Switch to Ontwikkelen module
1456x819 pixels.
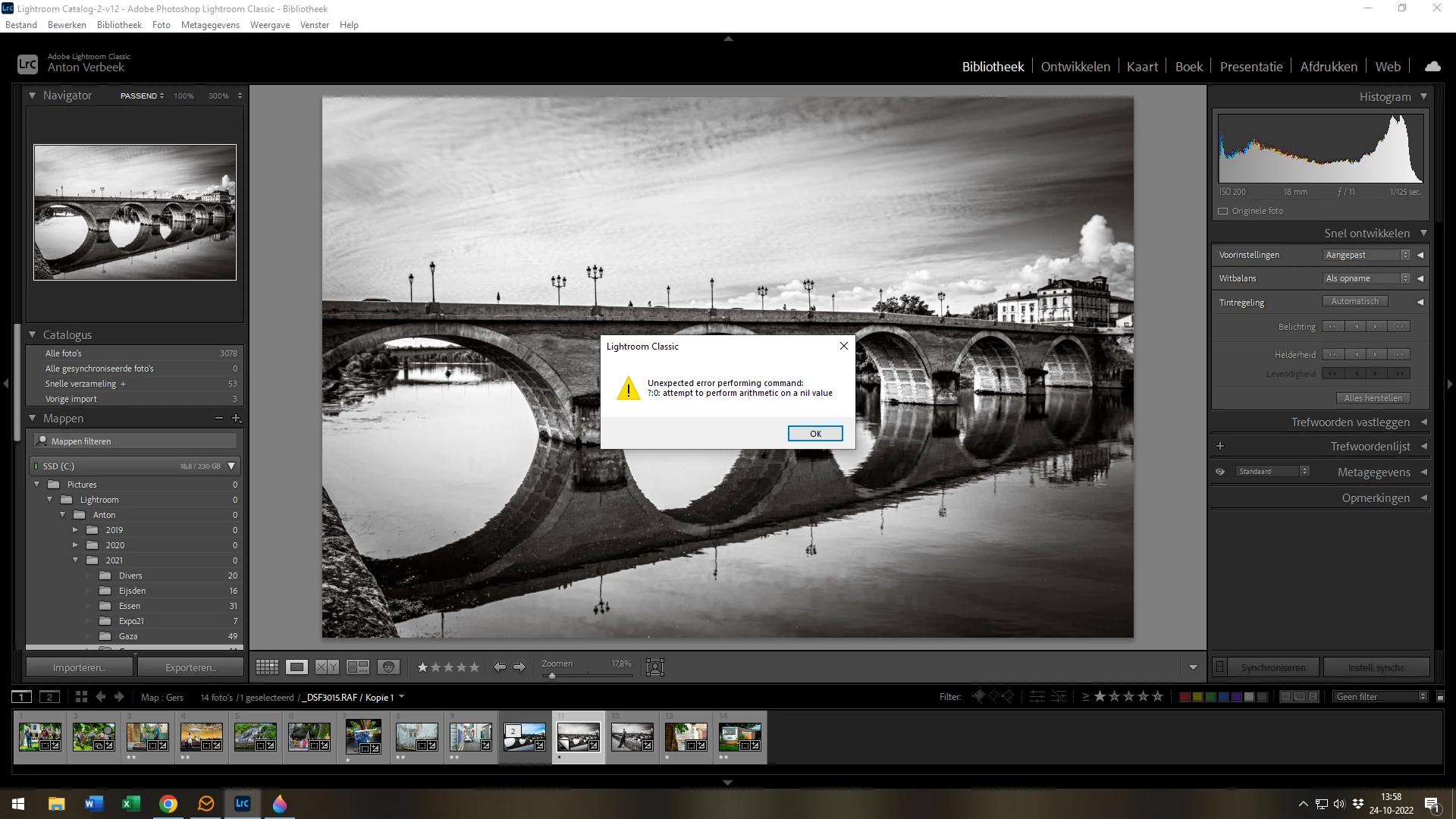(1075, 67)
